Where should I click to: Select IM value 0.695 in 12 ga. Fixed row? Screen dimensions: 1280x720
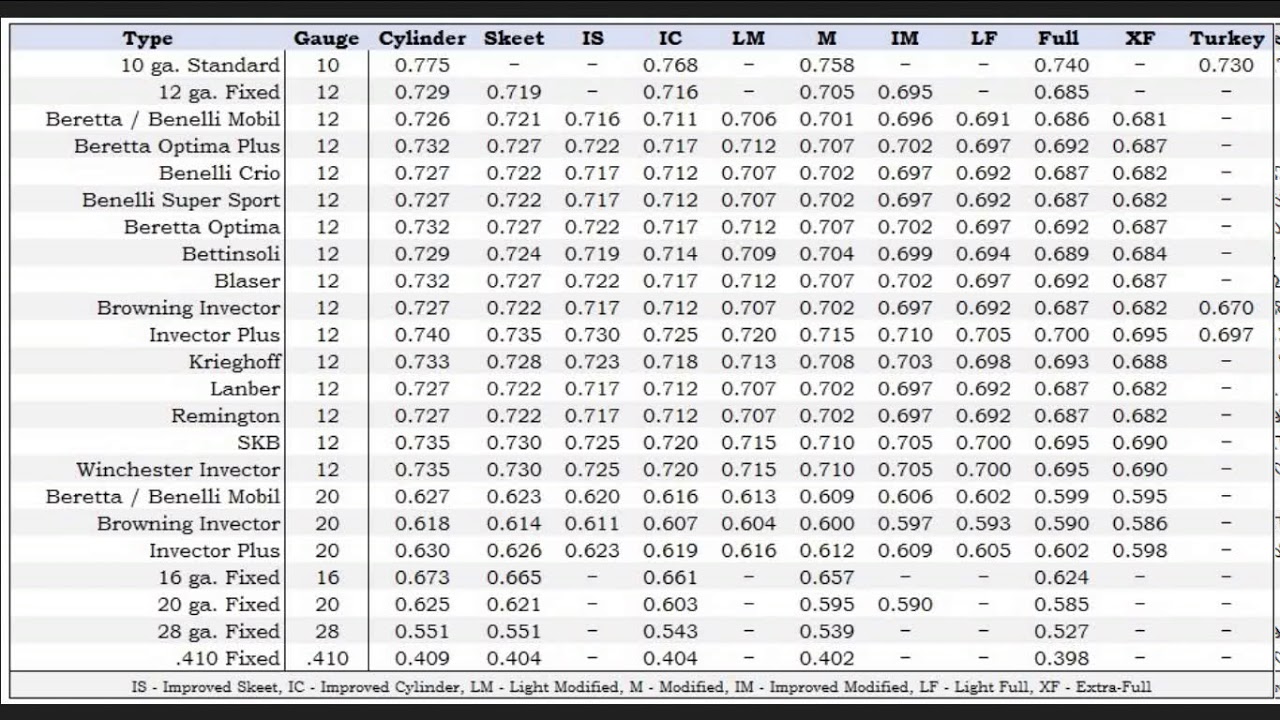(904, 92)
